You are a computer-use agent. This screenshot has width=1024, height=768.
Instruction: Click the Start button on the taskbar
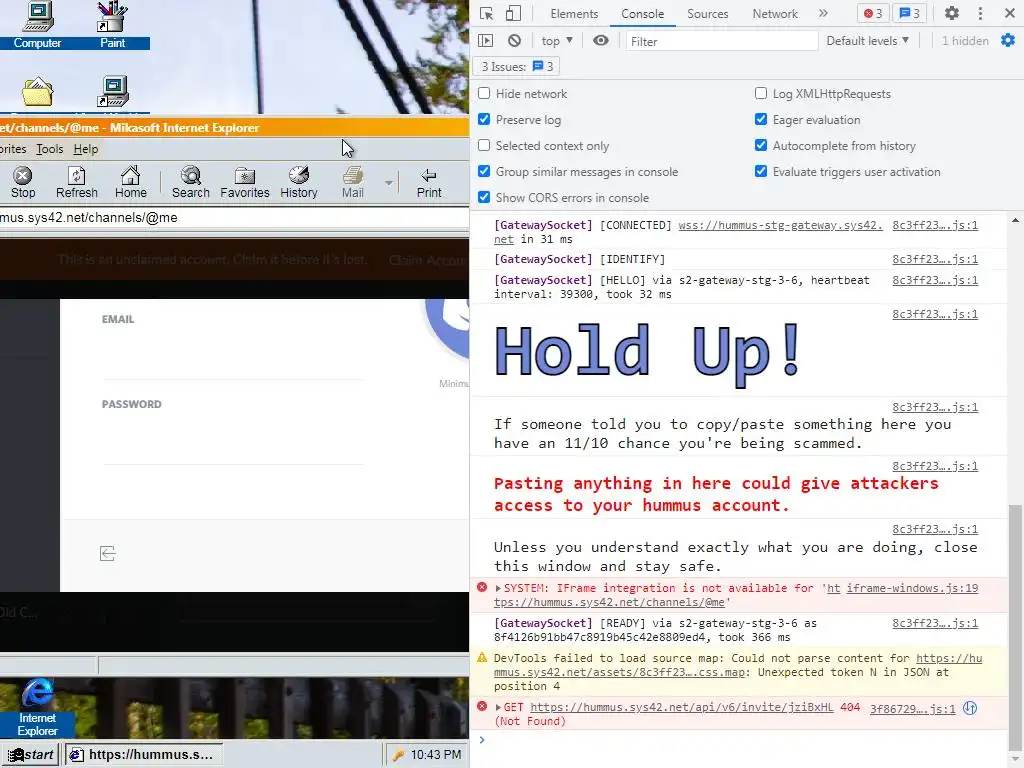(x=31, y=754)
